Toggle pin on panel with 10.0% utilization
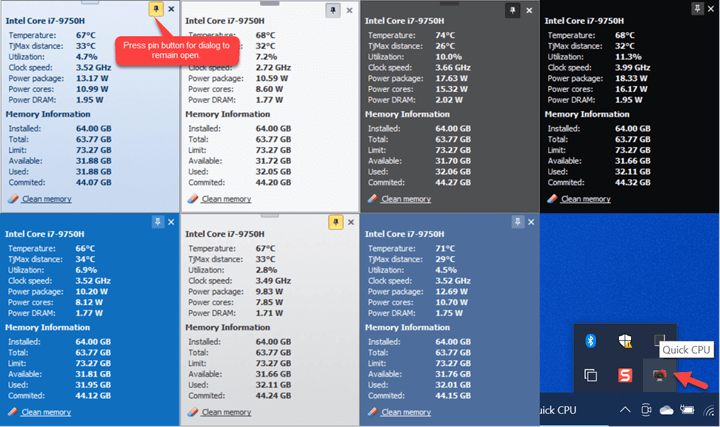Screen dimensions: 720x427 point(512,10)
